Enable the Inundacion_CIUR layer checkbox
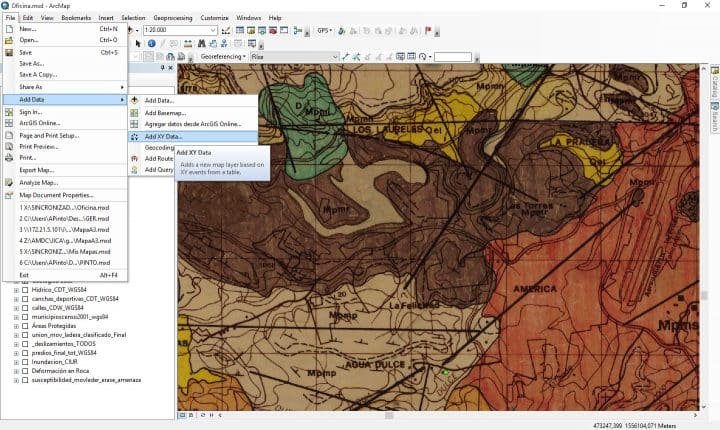720x430 pixels. (x=25, y=362)
